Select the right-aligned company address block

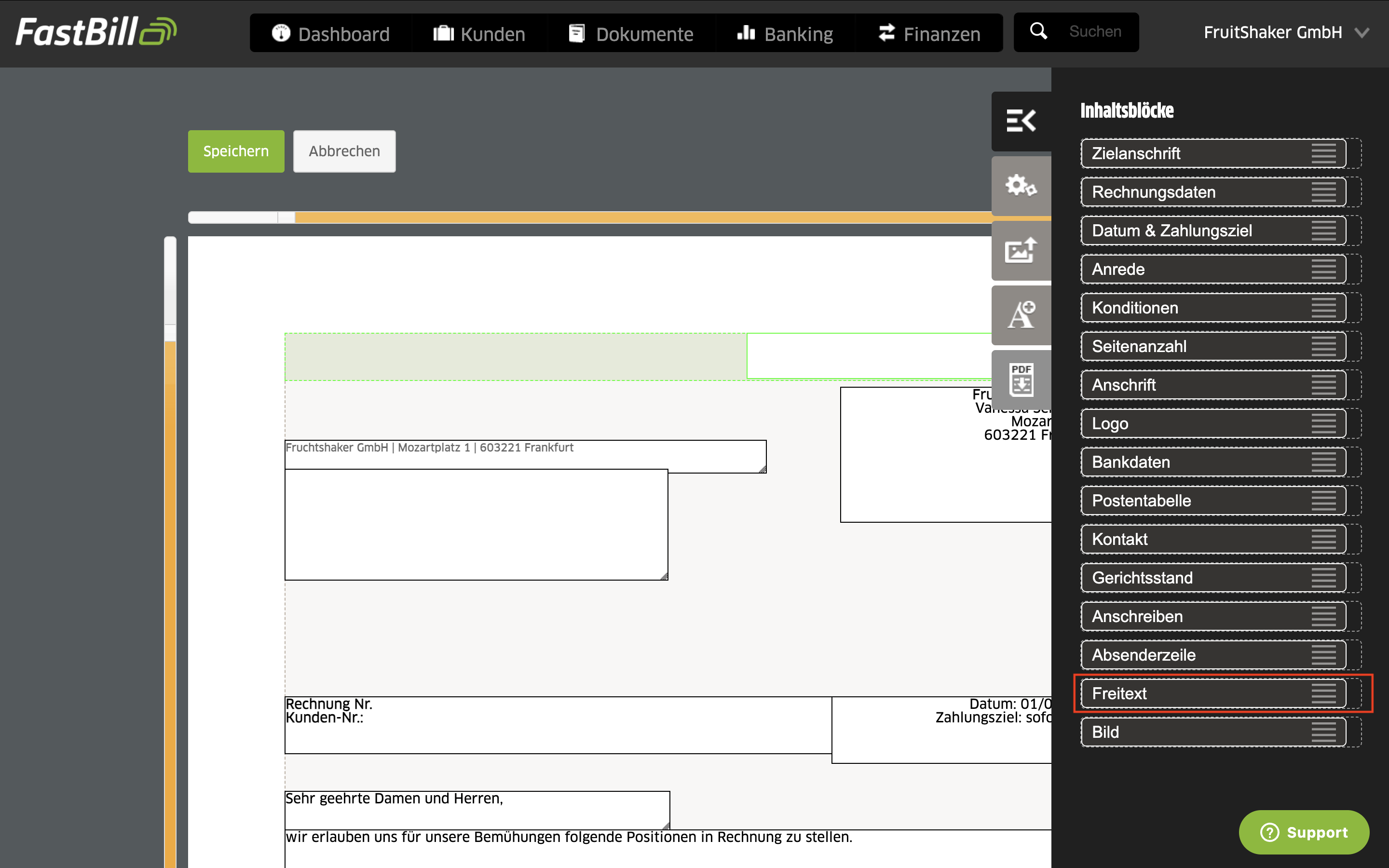pyautogui.click(x=946, y=455)
